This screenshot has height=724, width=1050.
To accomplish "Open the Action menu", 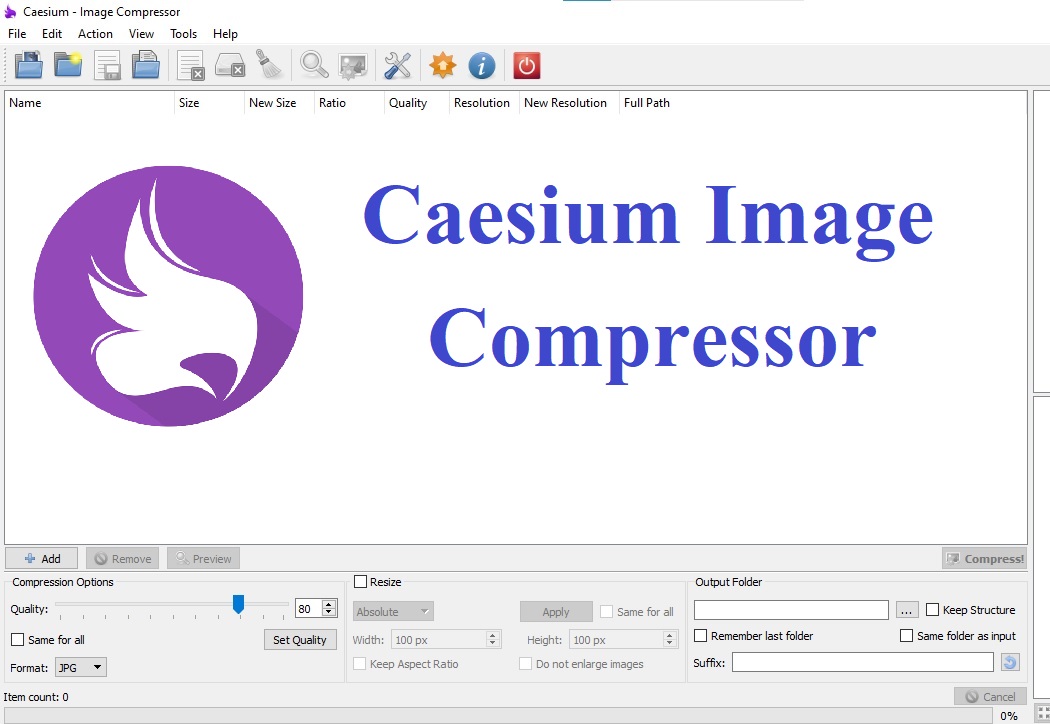I will [96, 34].
